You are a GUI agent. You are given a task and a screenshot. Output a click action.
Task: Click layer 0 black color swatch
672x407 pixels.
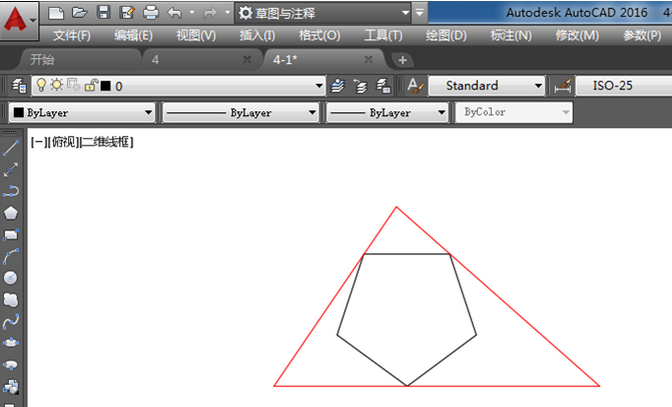(106, 86)
